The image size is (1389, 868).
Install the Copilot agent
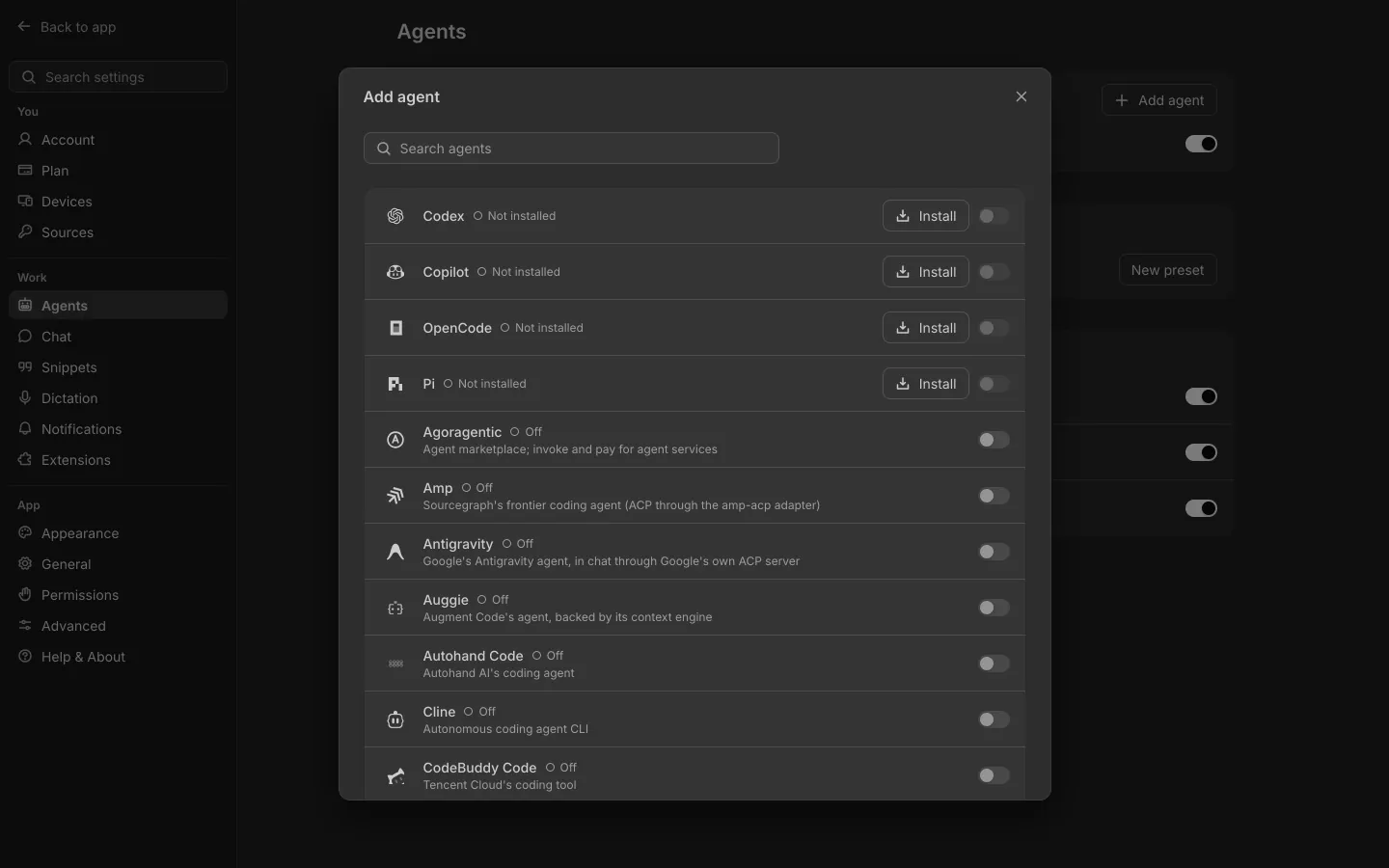[926, 272]
